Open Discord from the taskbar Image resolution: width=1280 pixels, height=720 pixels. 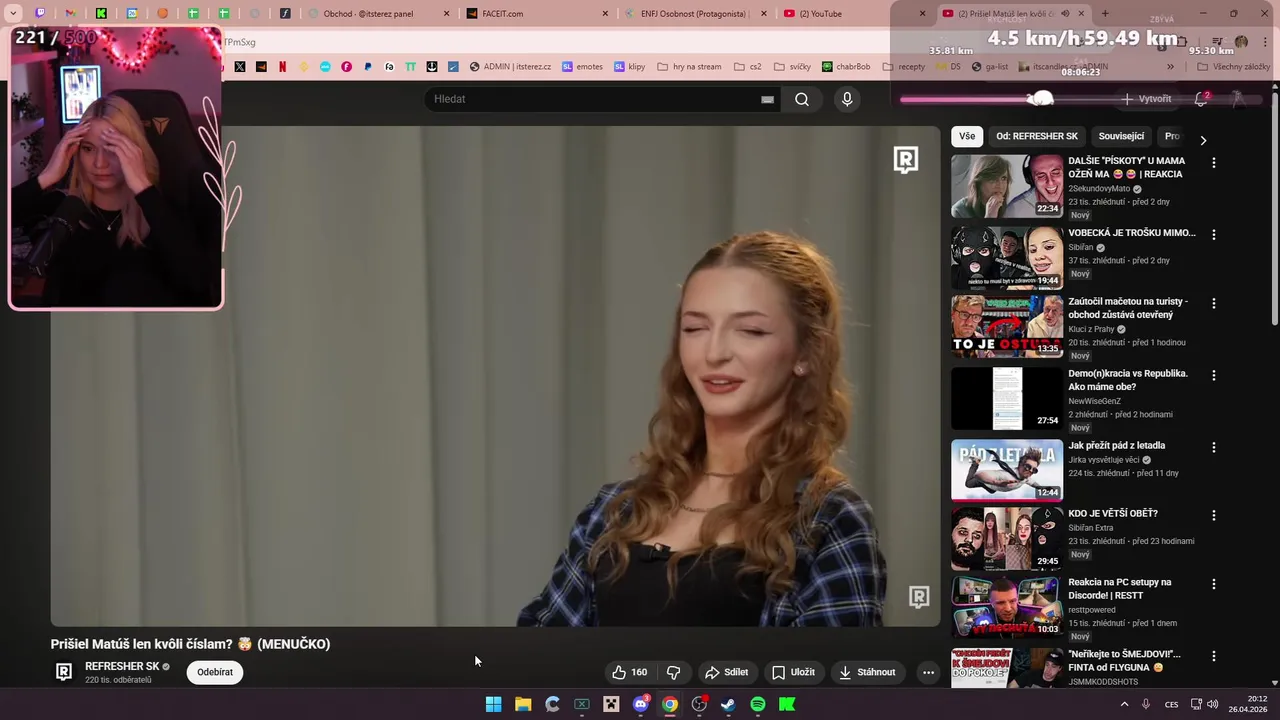tap(641, 704)
